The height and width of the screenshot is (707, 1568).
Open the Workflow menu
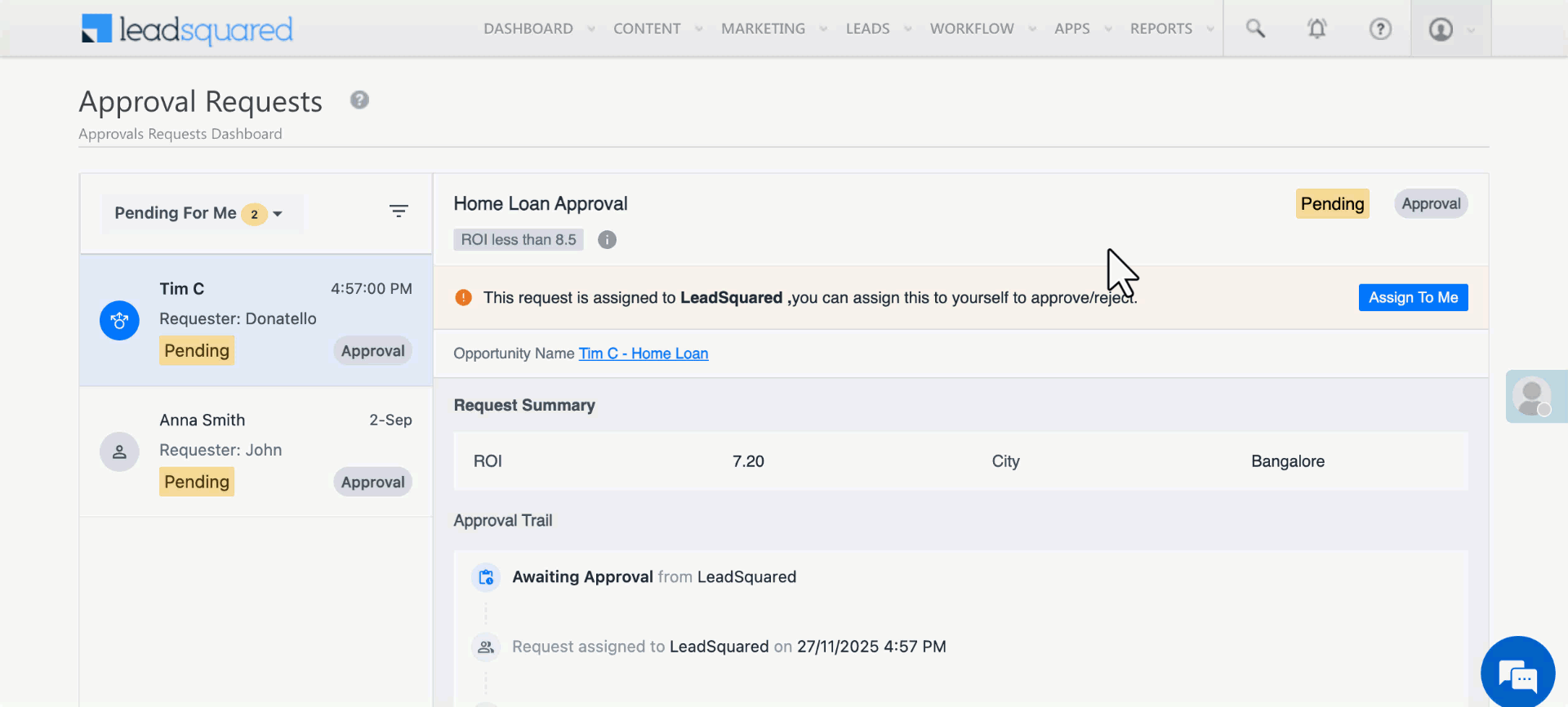(x=972, y=29)
